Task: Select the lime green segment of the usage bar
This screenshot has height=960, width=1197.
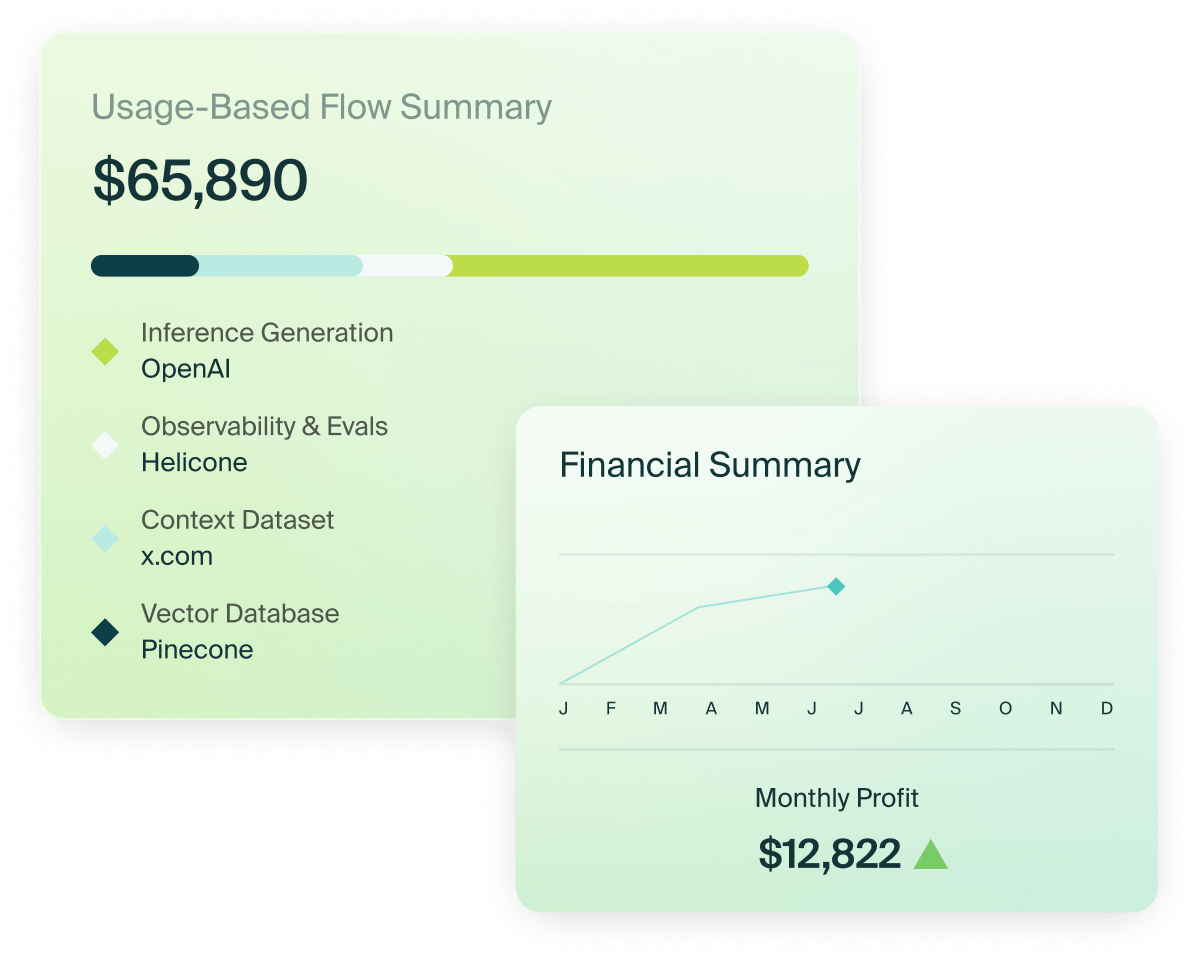Action: click(x=631, y=266)
